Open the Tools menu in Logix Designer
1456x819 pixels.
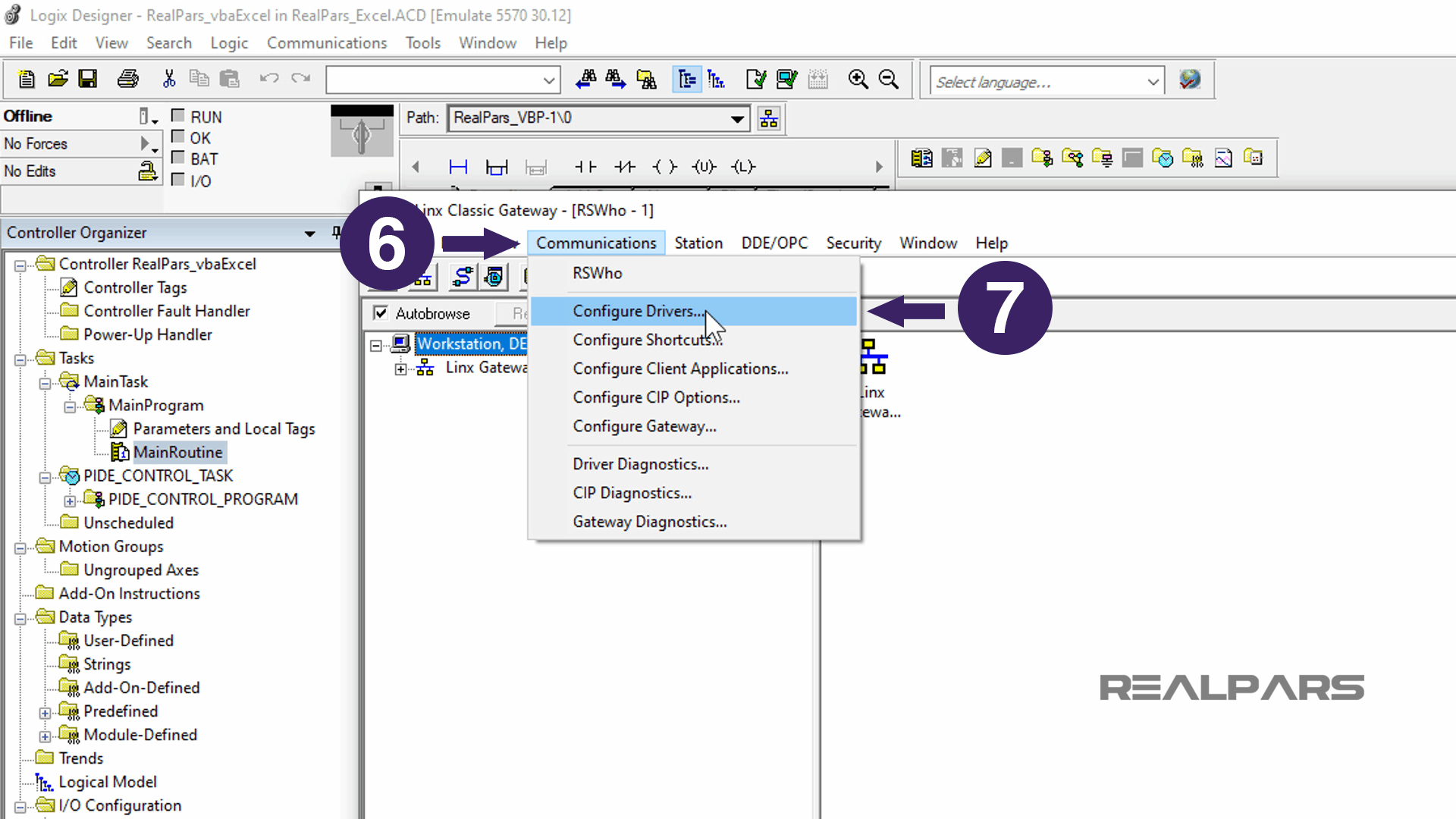click(x=422, y=43)
